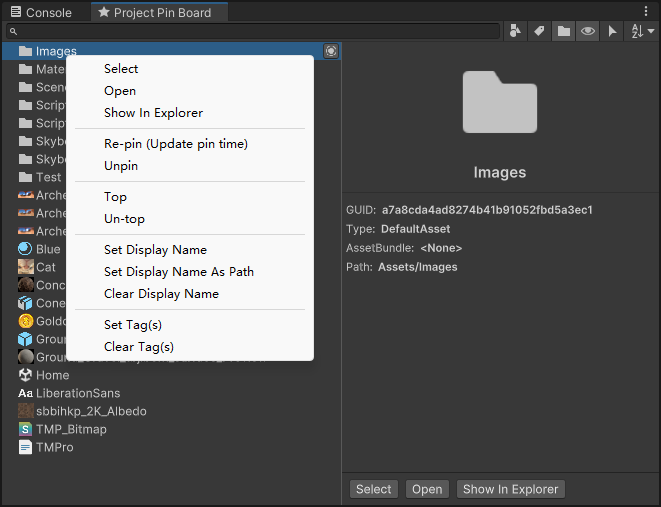Choose Open in the context menu

point(190,91)
